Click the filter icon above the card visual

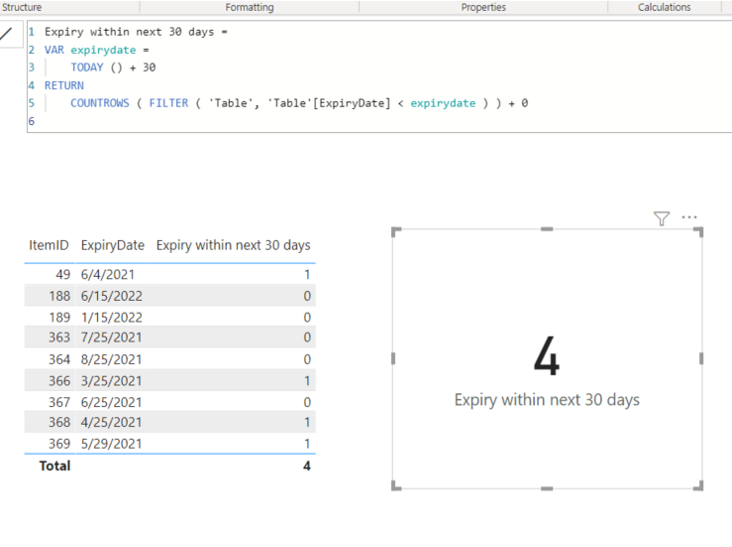tap(662, 218)
